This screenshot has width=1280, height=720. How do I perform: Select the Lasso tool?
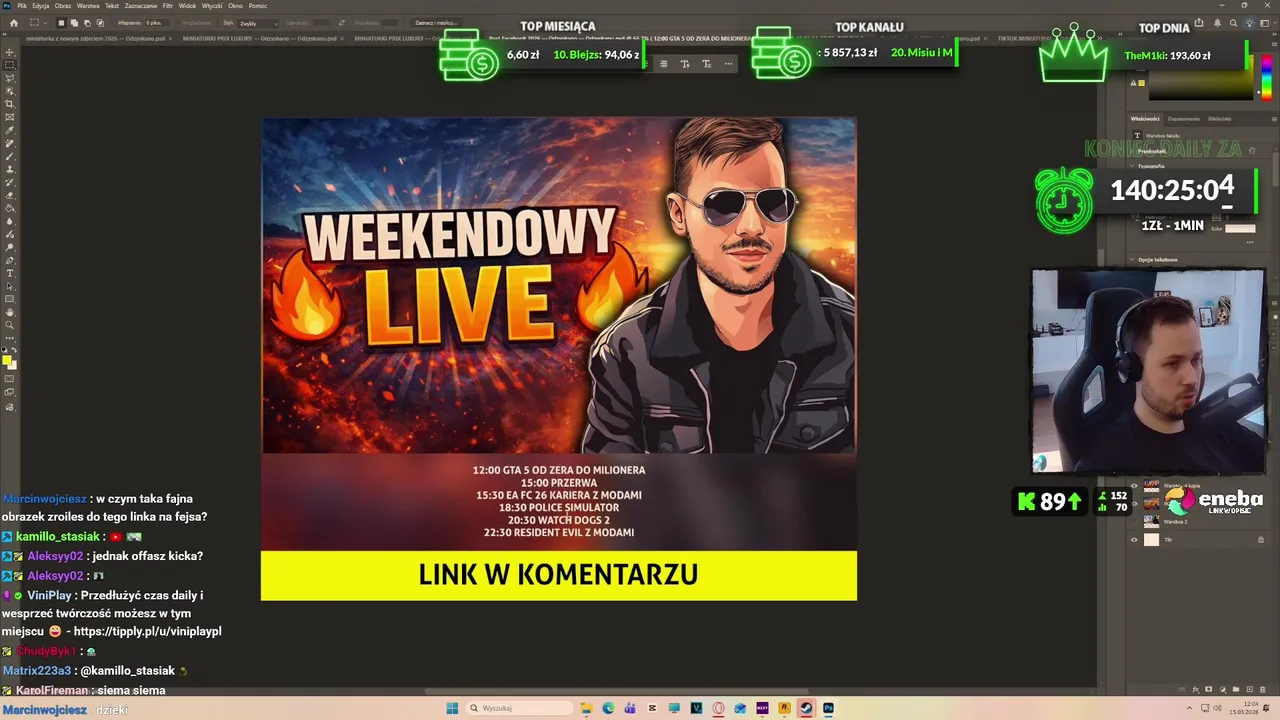pos(10,78)
